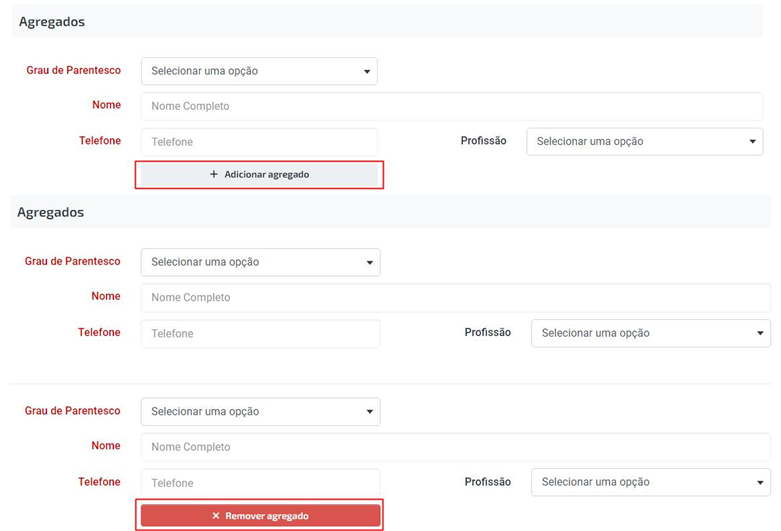Expand the first Profissão dropdown
Screen dimensions: 781x531
pos(645,141)
